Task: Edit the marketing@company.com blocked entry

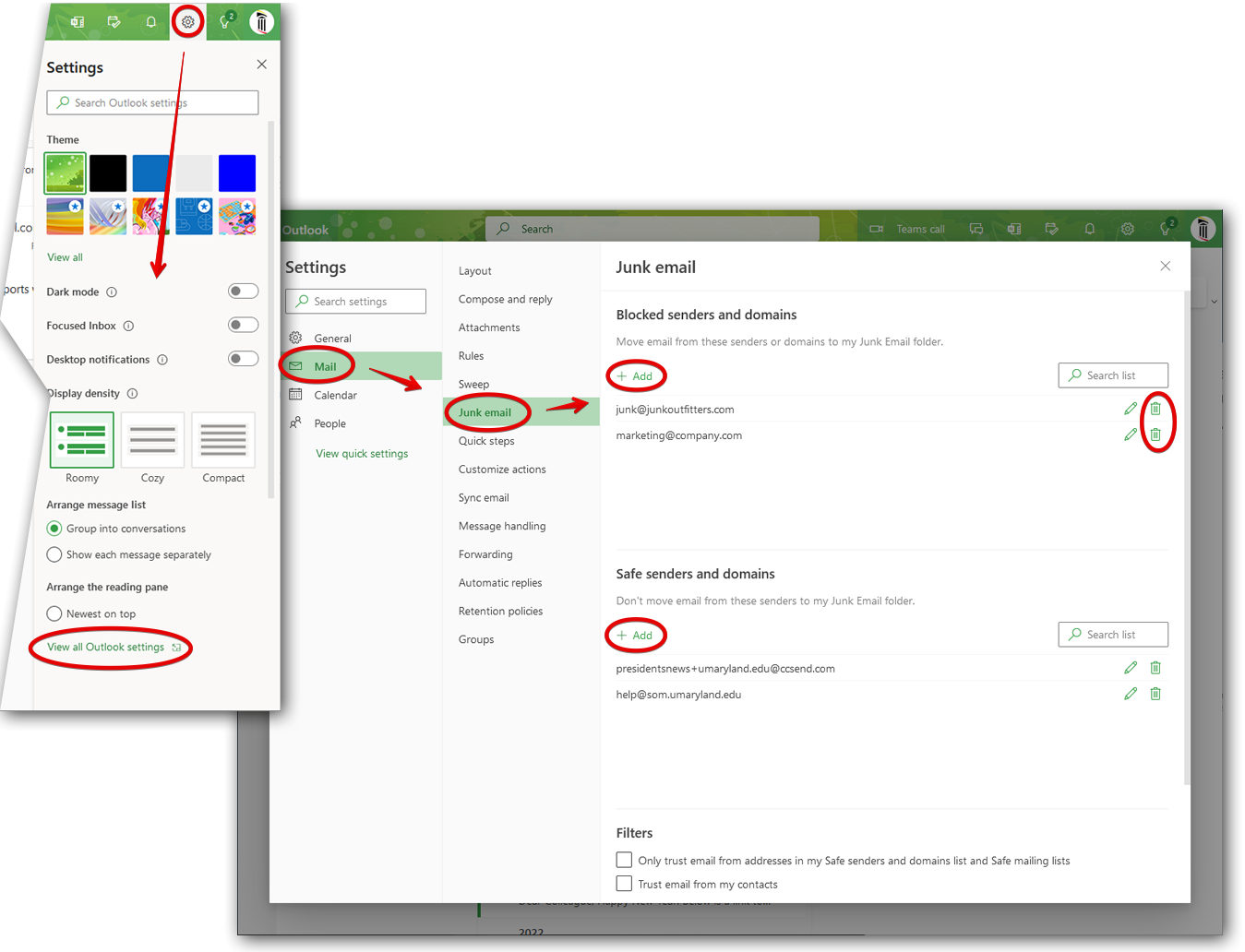Action: coord(1131,434)
